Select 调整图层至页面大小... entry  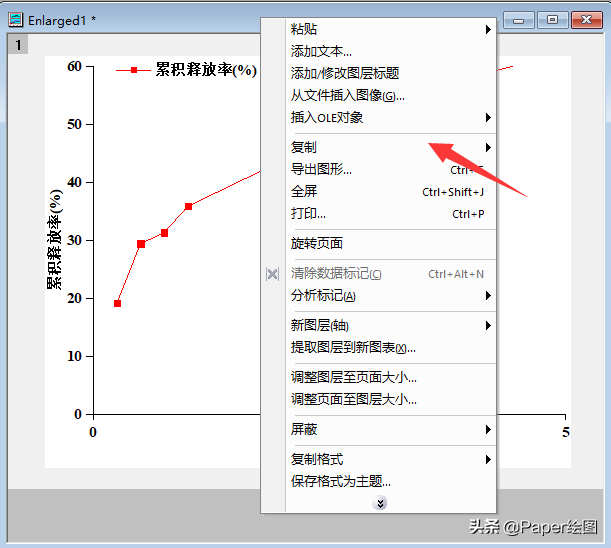pos(390,377)
